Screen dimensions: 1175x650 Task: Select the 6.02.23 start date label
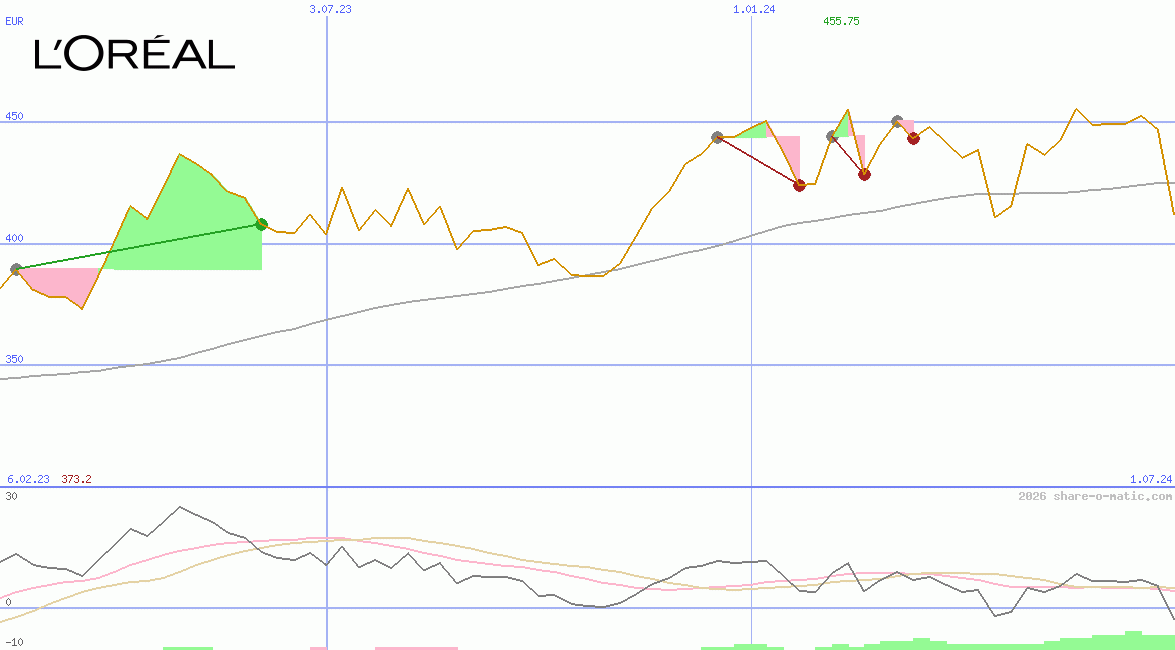coord(29,479)
